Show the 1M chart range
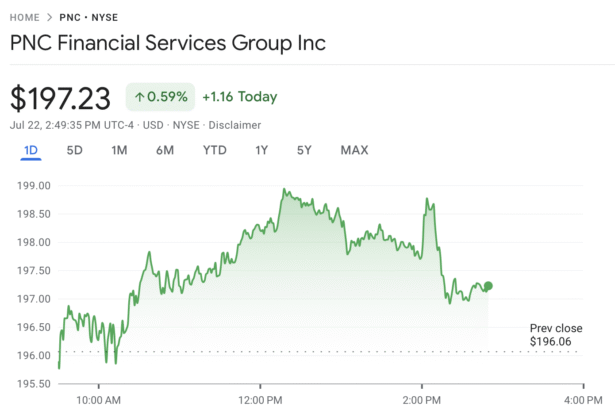Viewport: 615px width, 410px height. (x=119, y=150)
